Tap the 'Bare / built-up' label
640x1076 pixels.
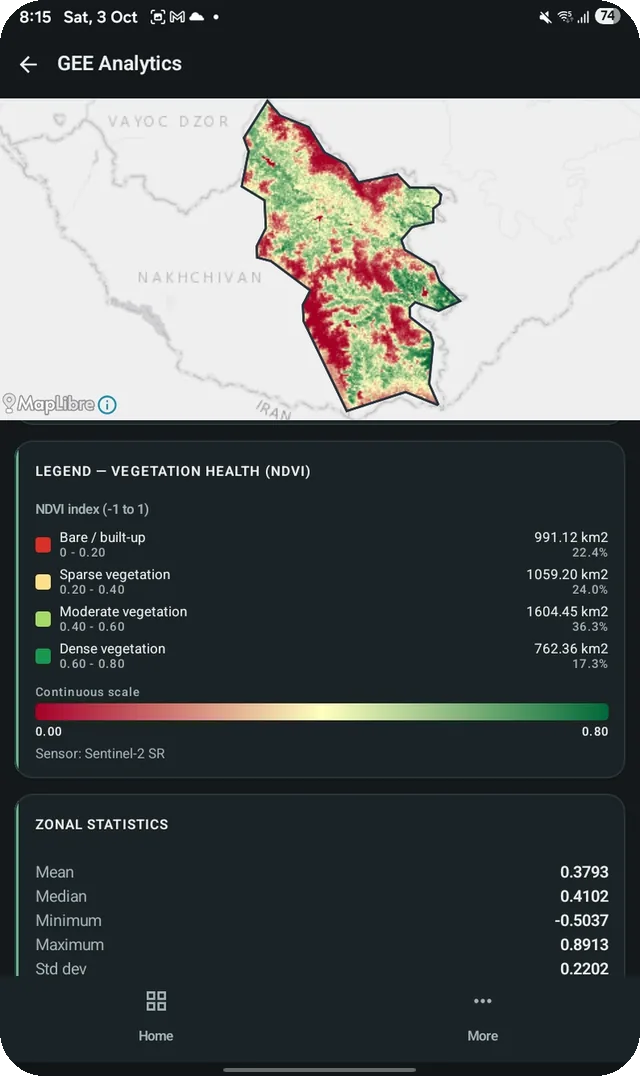pyautogui.click(x=102, y=537)
